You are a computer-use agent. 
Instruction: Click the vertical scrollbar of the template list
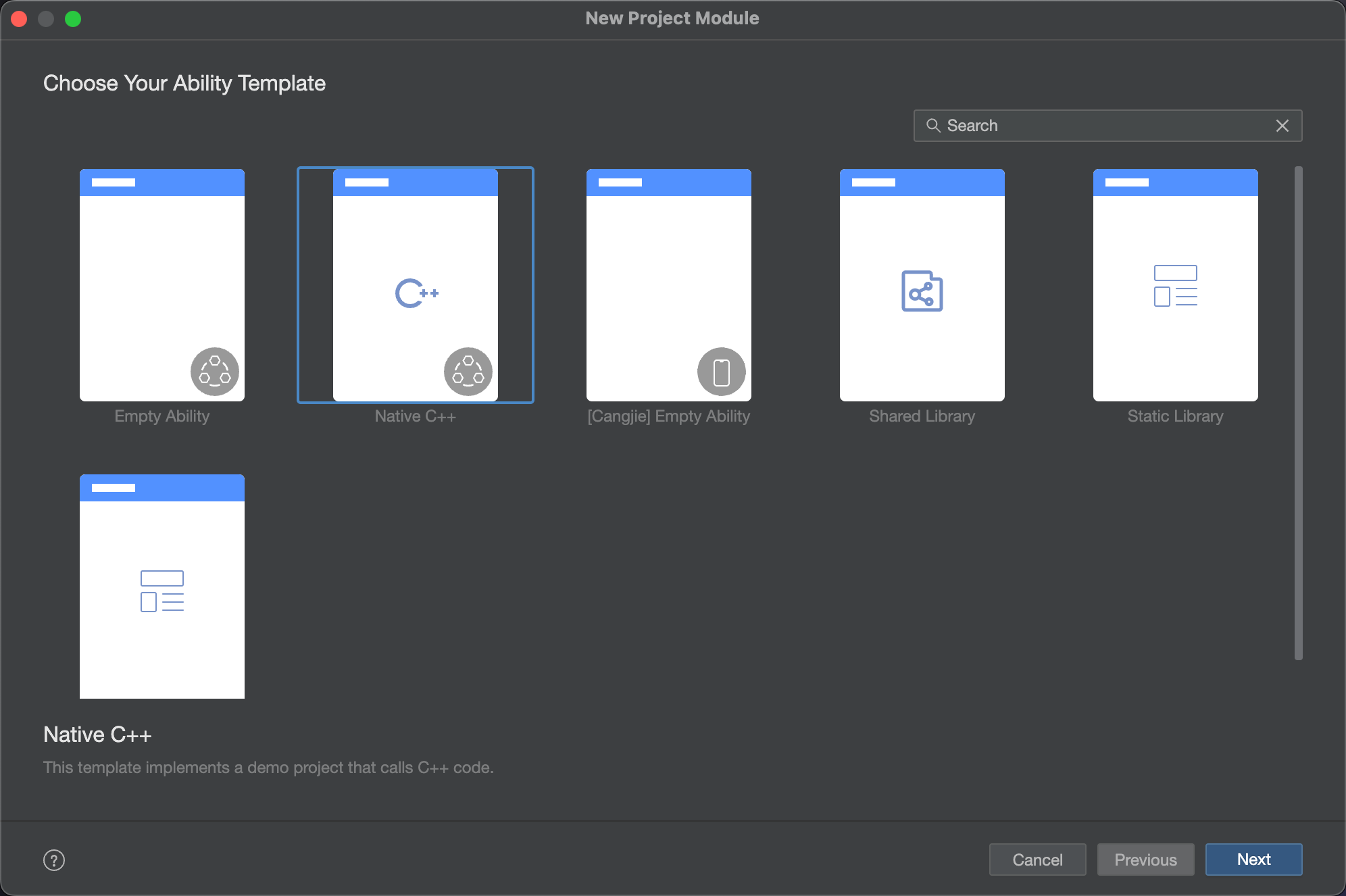tap(1298, 412)
